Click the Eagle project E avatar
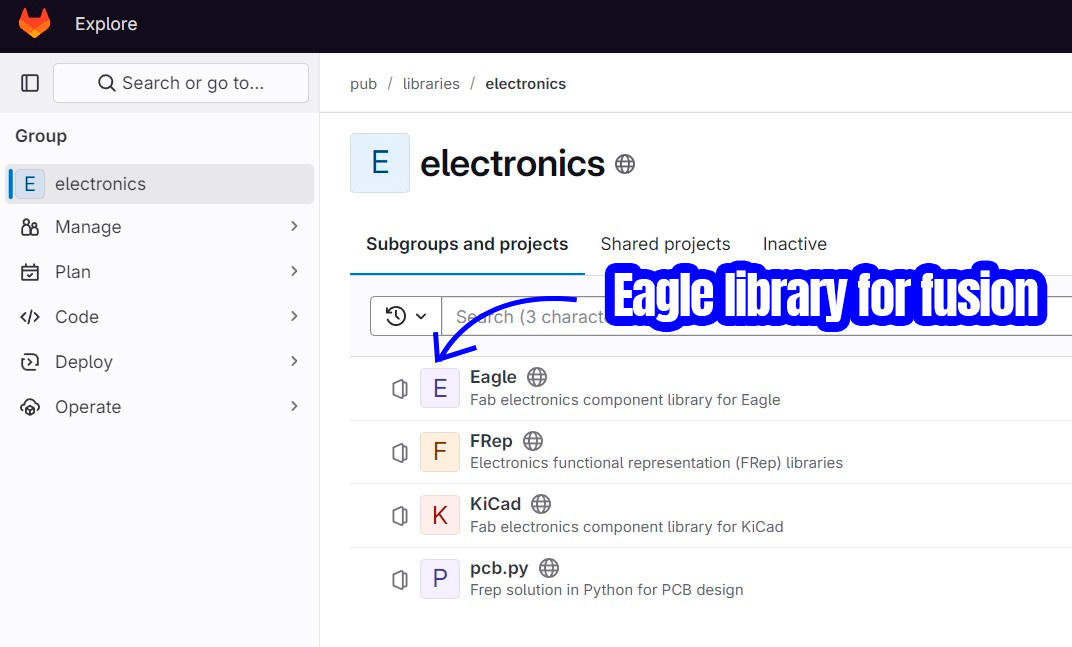The height and width of the screenshot is (647, 1072). point(440,388)
